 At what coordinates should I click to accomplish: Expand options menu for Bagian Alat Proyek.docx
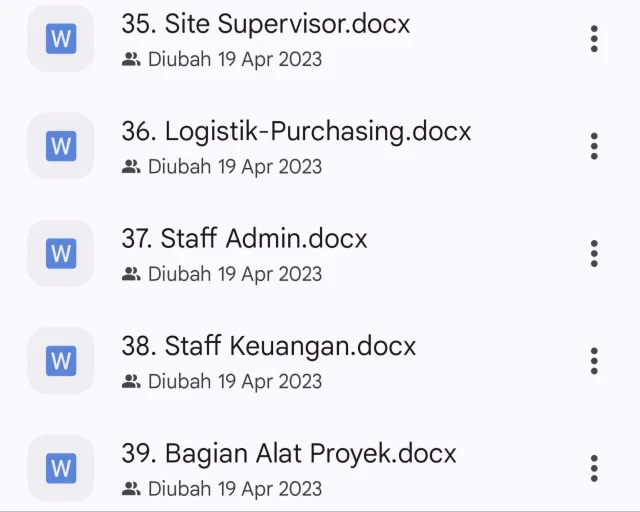pyautogui.click(x=594, y=467)
